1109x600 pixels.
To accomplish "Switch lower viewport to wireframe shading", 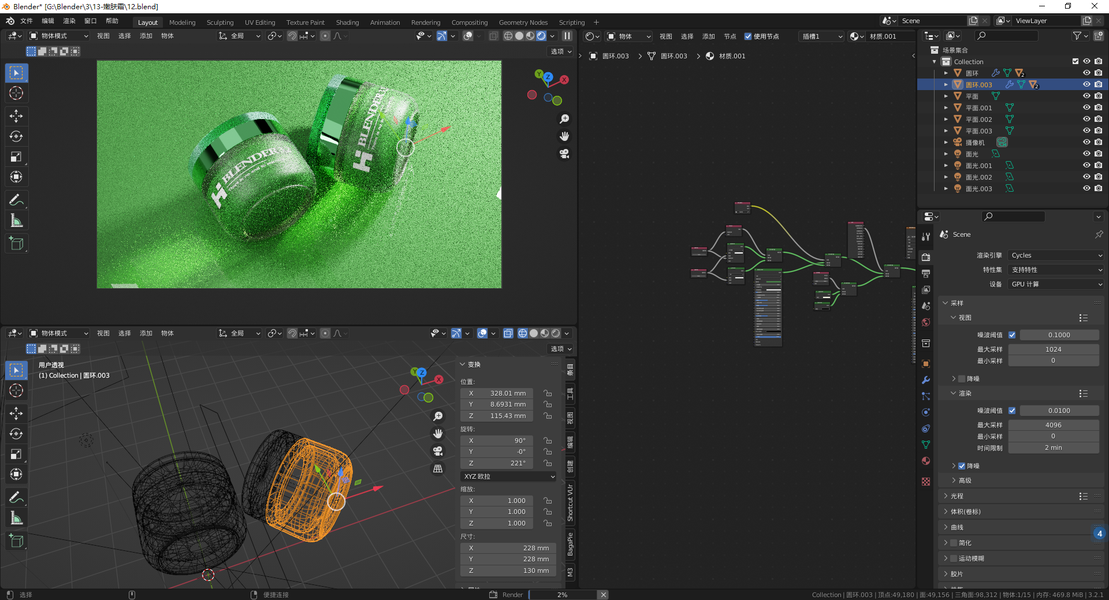I will 523,333.
